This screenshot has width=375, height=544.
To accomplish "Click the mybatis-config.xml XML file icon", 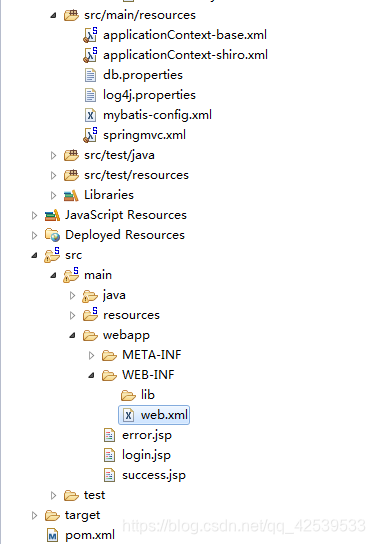I will tap(90, 115).
